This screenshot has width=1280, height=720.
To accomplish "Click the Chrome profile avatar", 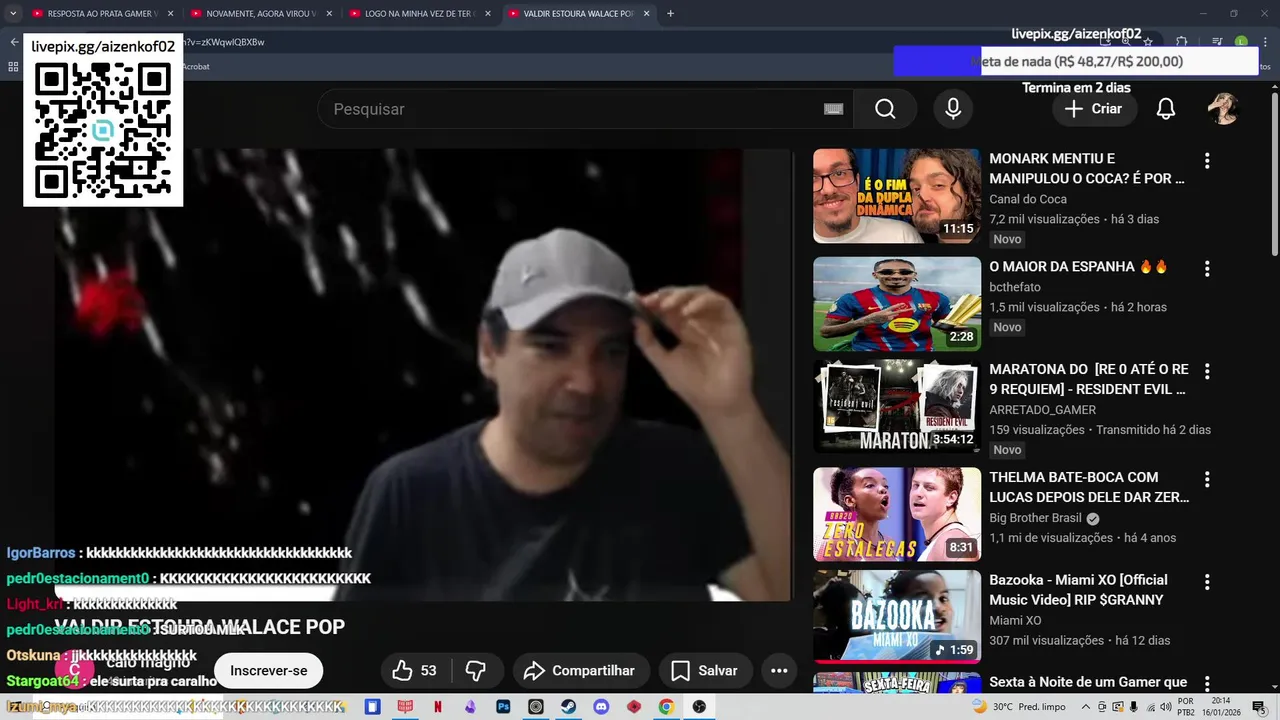I will tap(1241, 42).
